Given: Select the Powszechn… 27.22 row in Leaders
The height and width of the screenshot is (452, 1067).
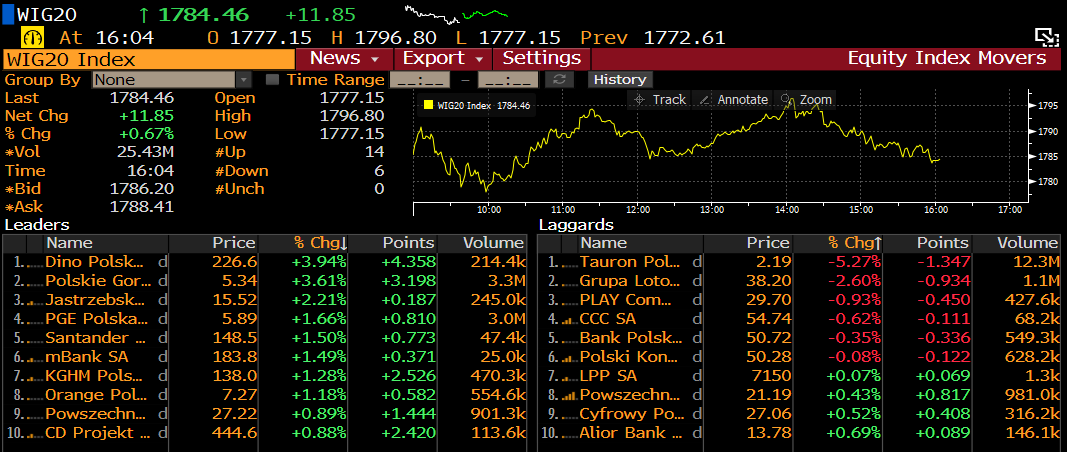Looking at the screenshot, I should pos(264,415).
